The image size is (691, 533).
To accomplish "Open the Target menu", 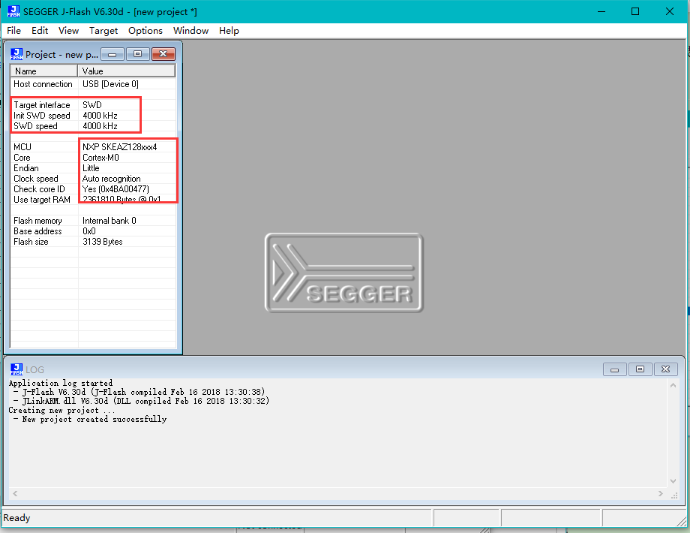I will pyautogui.click(x=103, y=30).
